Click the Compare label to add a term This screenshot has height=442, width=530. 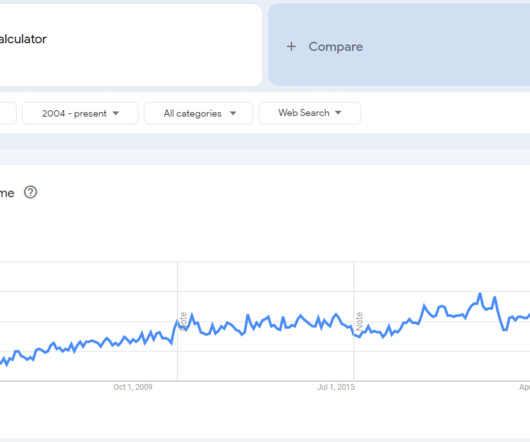click(x=336, y=47)
